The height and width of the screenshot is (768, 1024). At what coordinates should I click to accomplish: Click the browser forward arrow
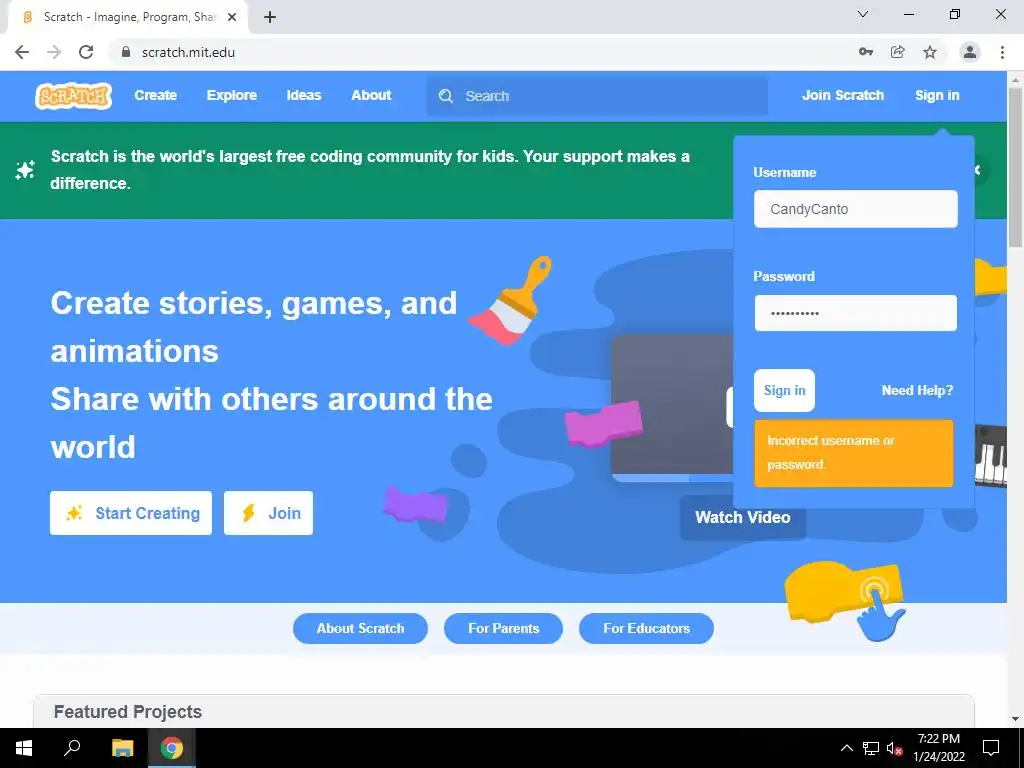(x=54, y=52)
